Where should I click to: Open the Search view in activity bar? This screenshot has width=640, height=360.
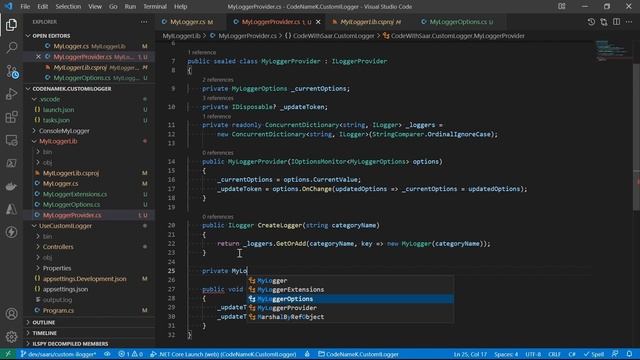11,48
